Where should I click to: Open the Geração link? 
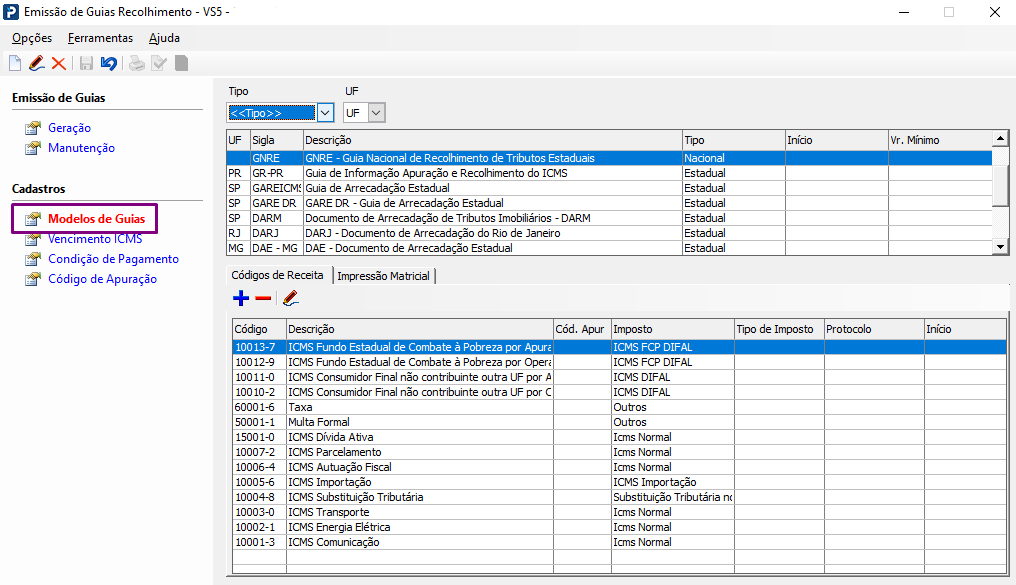[x=69, y=128]
